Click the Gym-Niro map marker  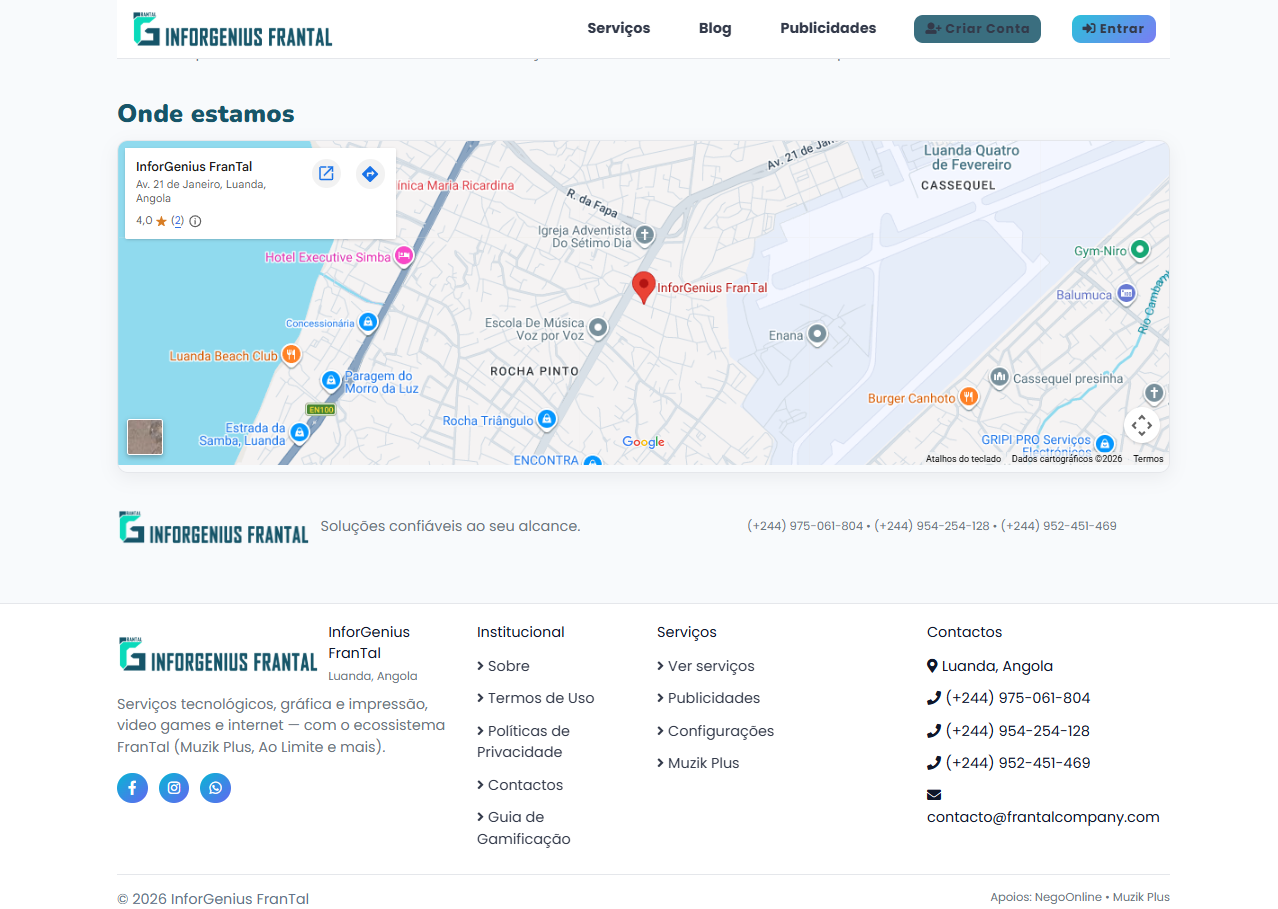pyautogui.click(x=1139, y=249)
